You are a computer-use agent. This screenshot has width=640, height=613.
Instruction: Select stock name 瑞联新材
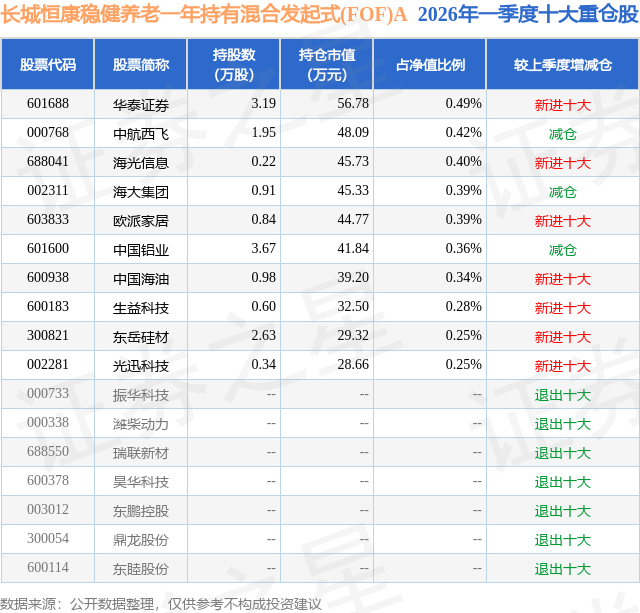tap(141, 453)
